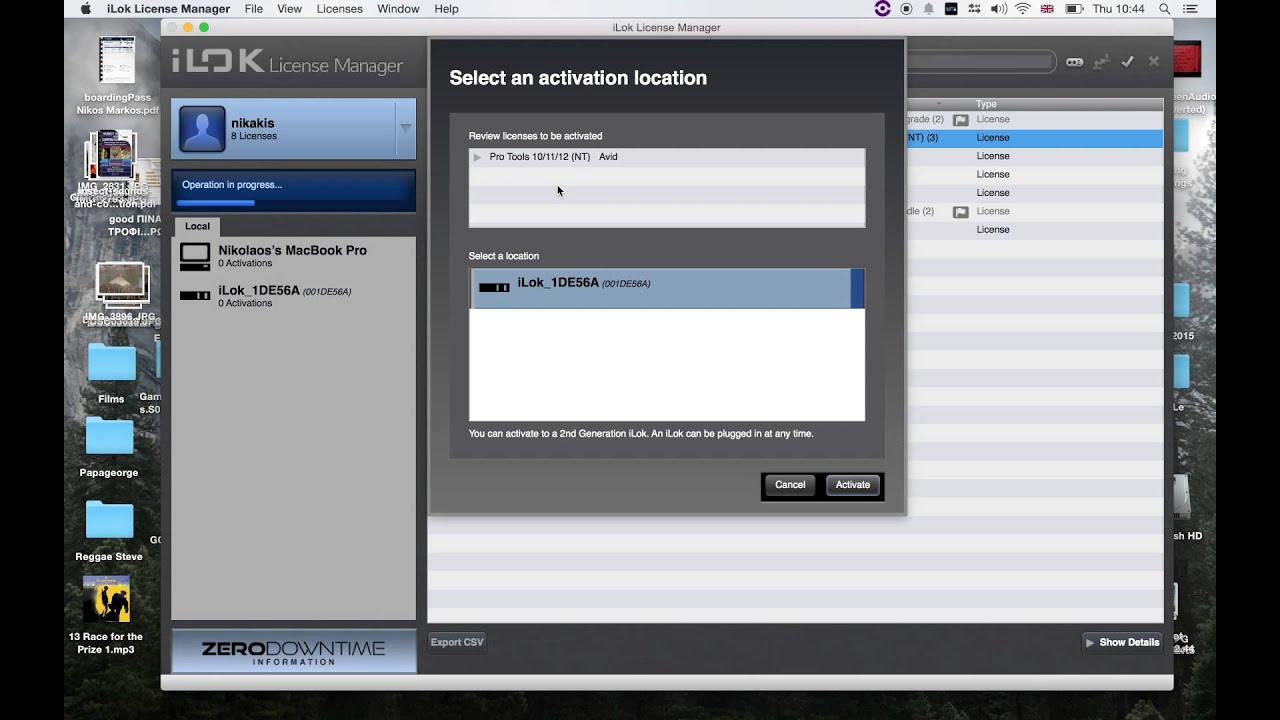Click the search field in License Manager
Screen dimensions: 1280x720
tap(980, 62)
